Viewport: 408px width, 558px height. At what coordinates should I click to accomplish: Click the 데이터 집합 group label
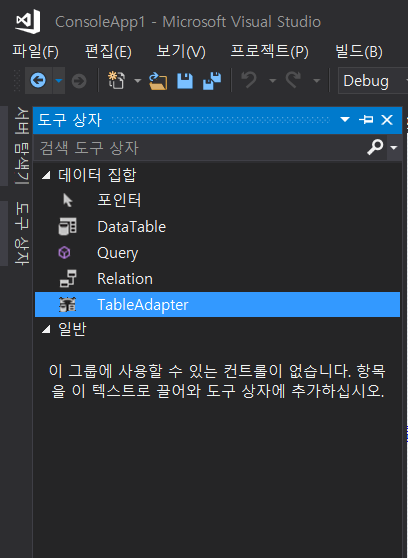[x=97, y=175]
